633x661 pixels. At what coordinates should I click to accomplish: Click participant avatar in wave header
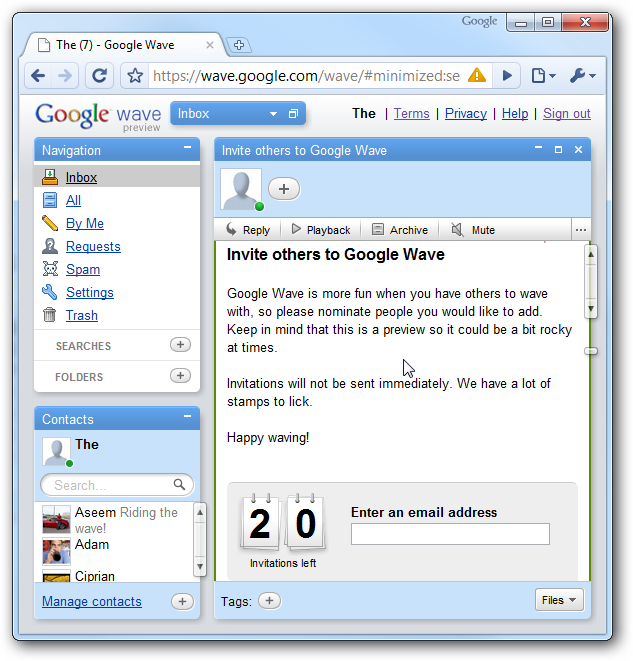[x=241, y=189]
